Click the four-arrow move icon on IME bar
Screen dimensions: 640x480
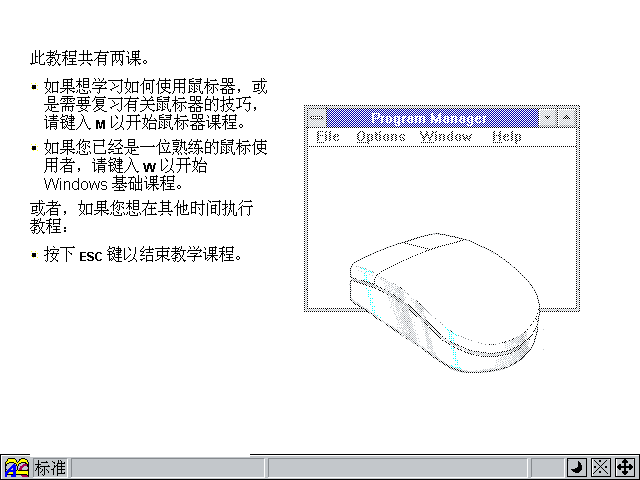[x=624, y=468]
